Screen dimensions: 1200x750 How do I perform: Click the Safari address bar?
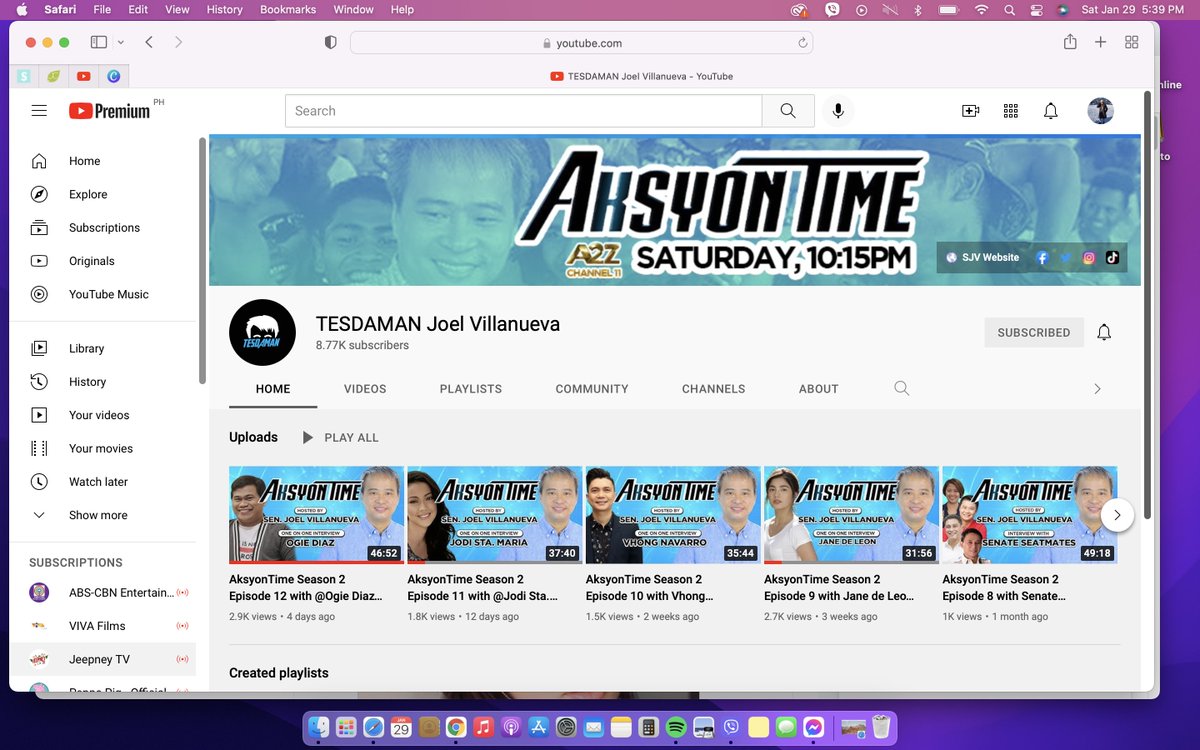click(x=581, y=43)
